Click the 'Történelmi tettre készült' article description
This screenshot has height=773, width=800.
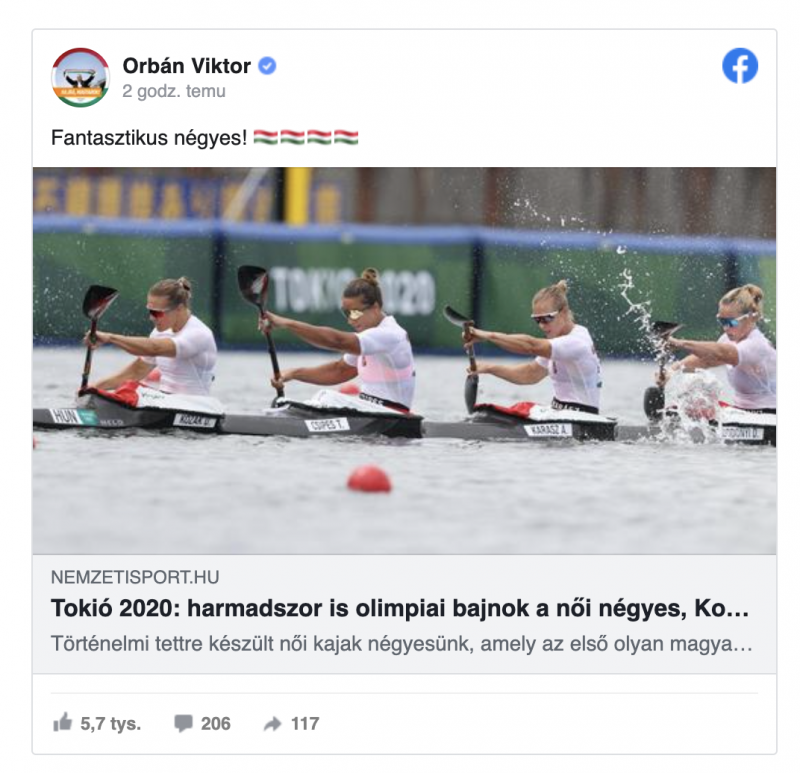pyautogui.click(x=402, y=644)
